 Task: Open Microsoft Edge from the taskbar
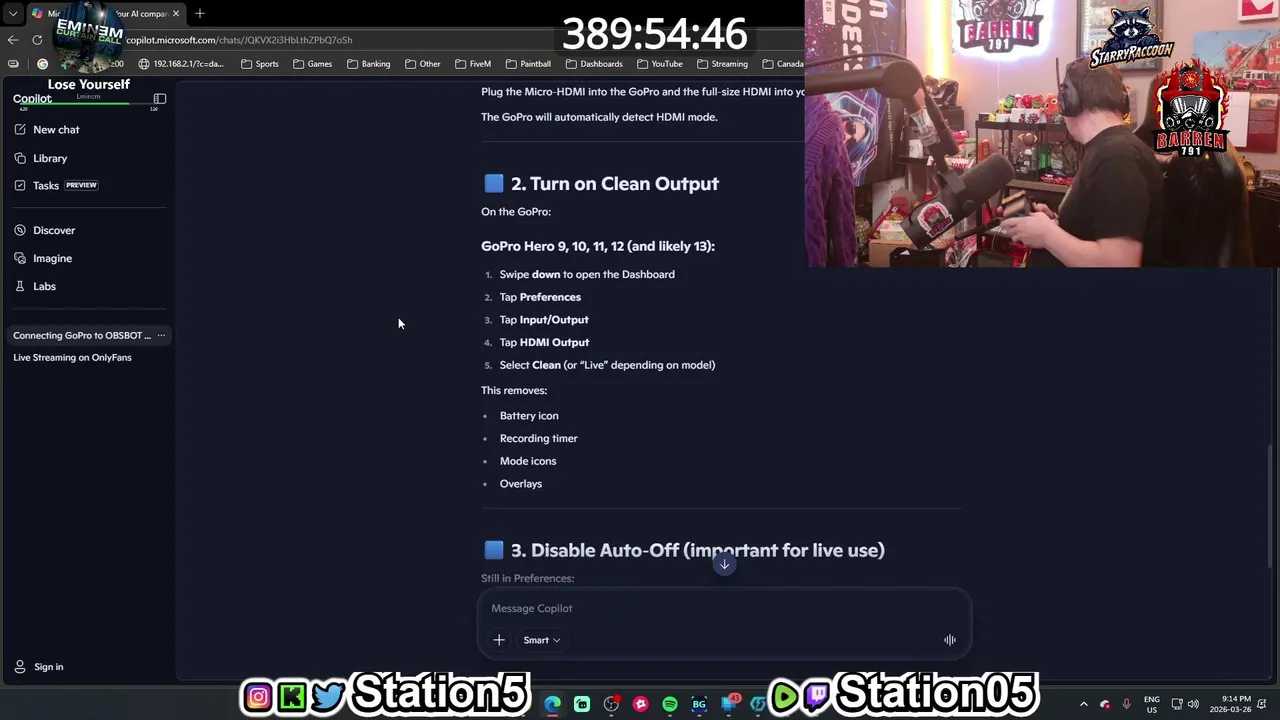click(553, 704)
